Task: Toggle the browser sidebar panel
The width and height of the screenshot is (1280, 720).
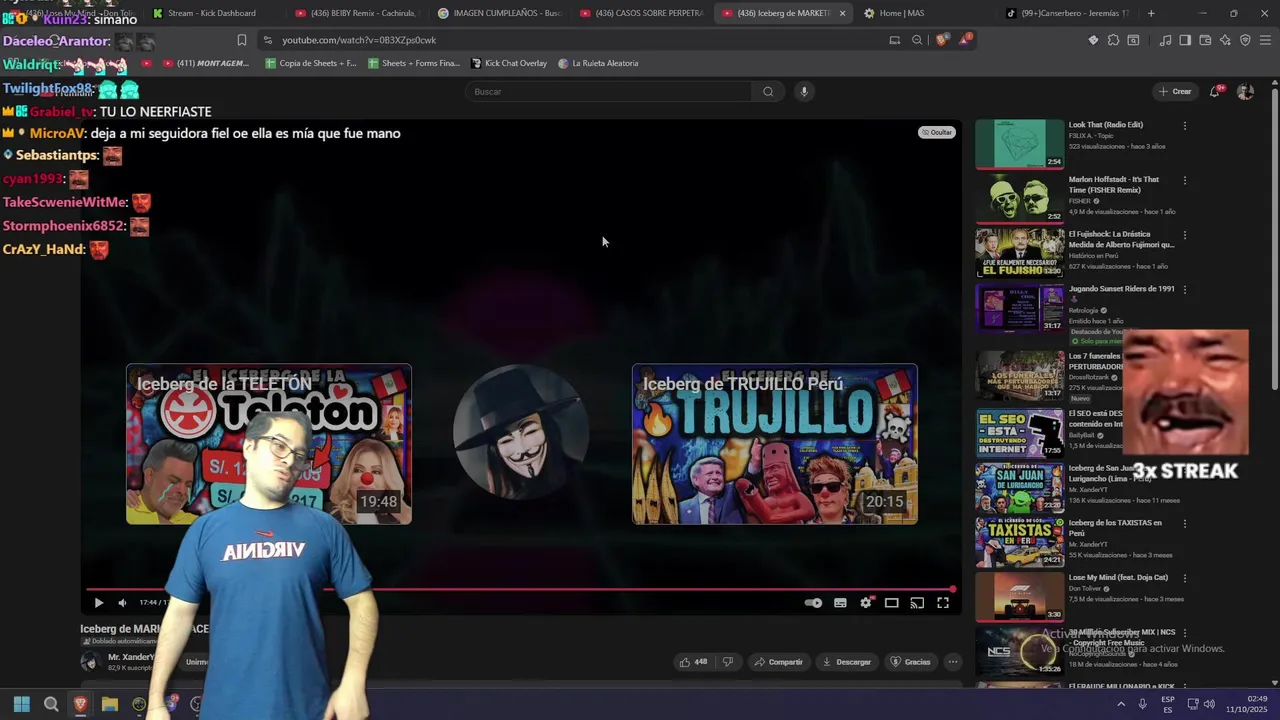Action: tap(1185, 40)
